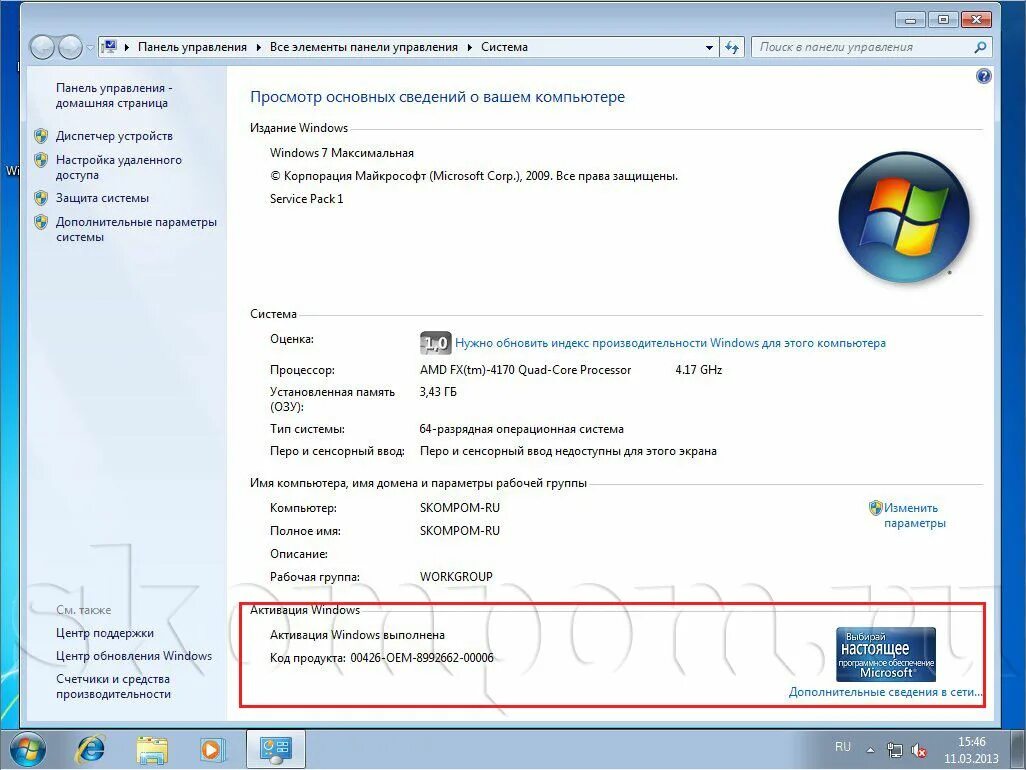
Task: Minimize the System window
Action: click(910, 20)
